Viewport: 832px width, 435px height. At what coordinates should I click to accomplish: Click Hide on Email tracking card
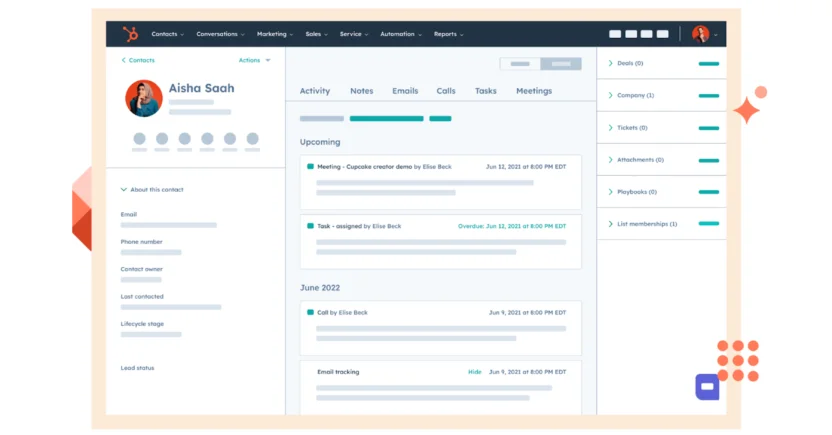click(475, 372)
